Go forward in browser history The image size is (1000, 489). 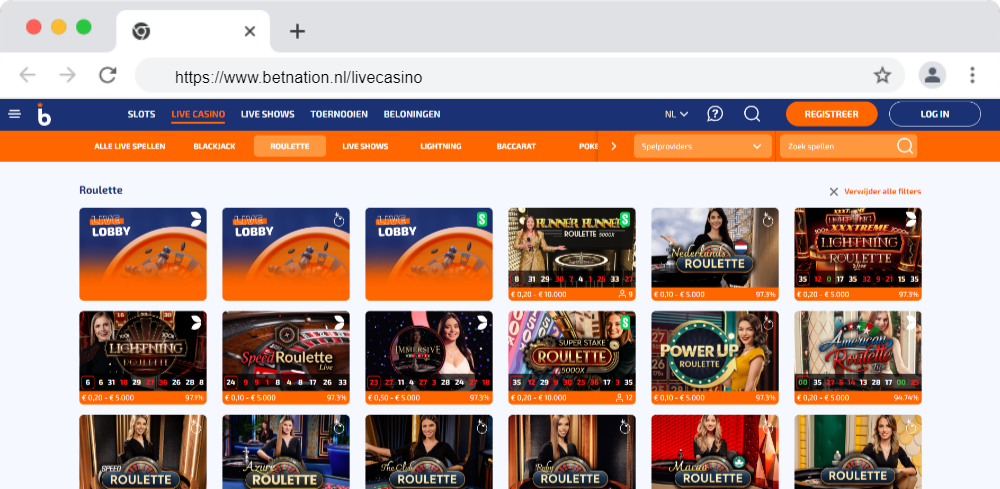[x=68, y=75]
